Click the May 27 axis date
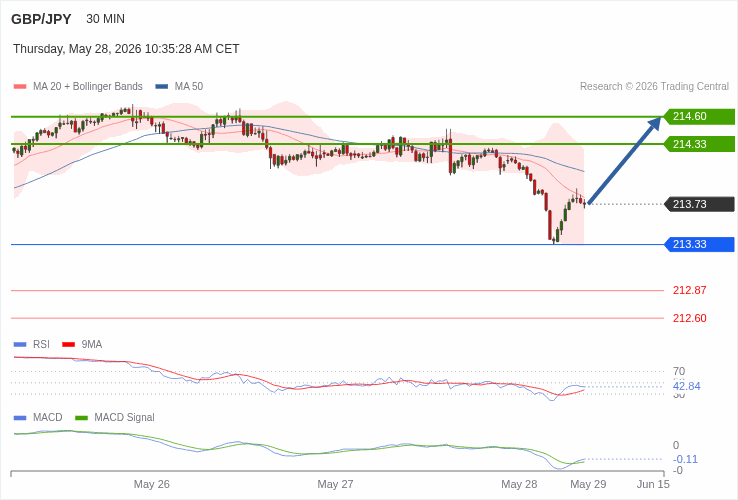 tap(335, 484)
